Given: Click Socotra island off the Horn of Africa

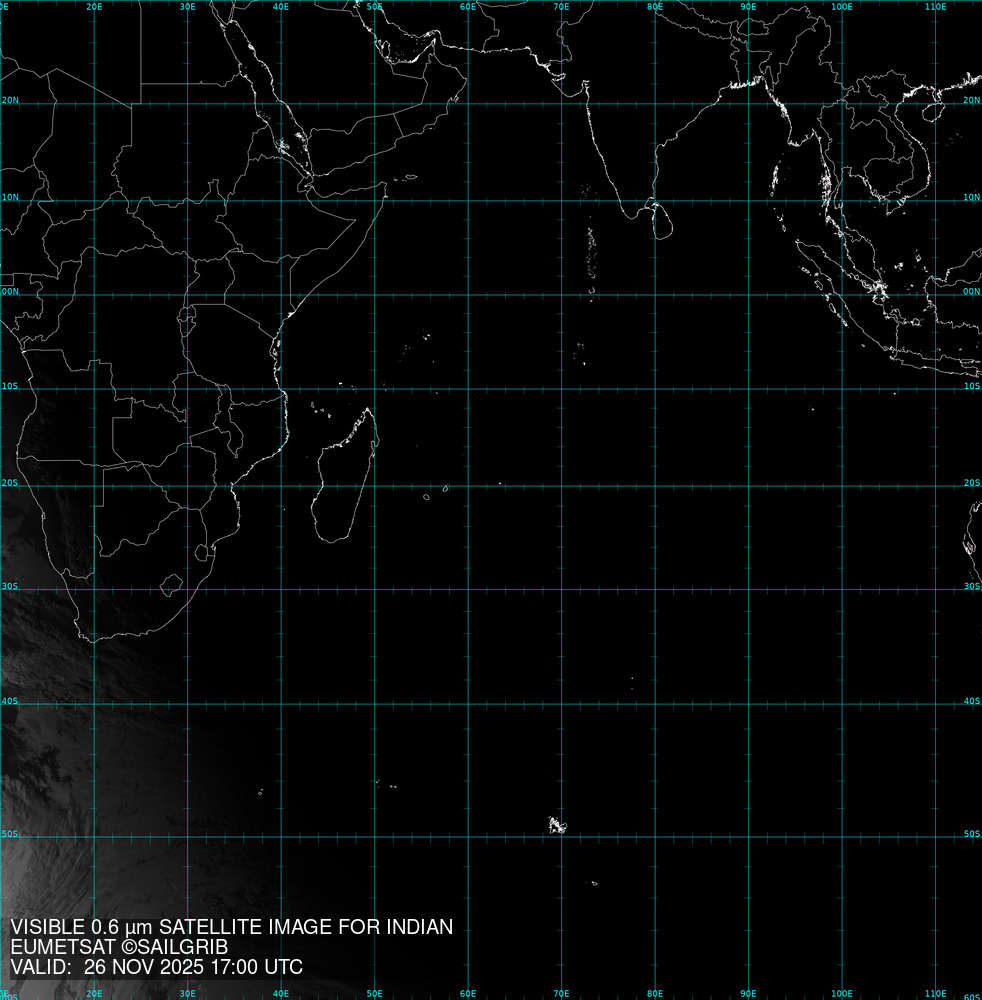Looking at the screenshot, I should point(410,178).
